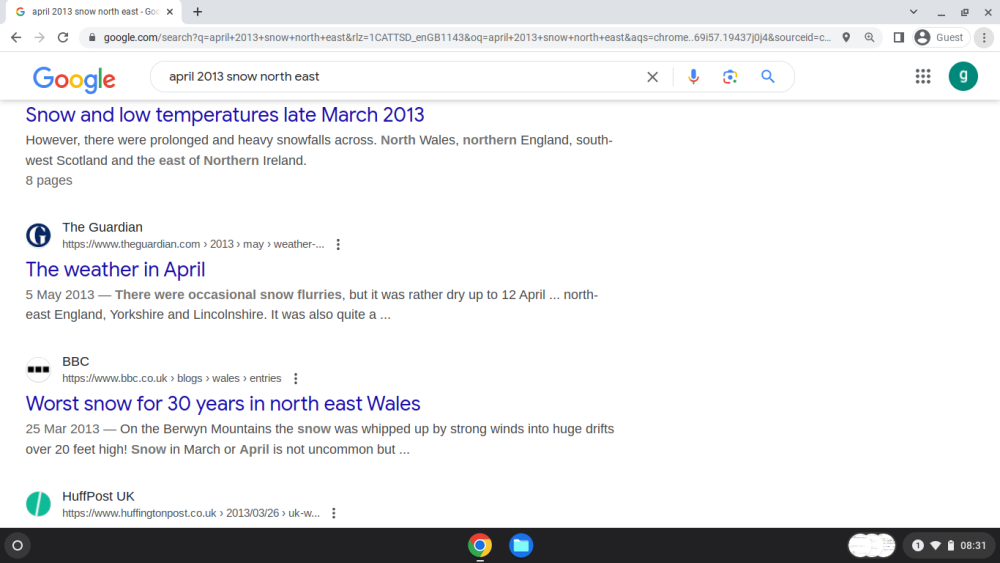Reload the page with the refresh icon
The image size is (1000, 563).
click(62, 38)
